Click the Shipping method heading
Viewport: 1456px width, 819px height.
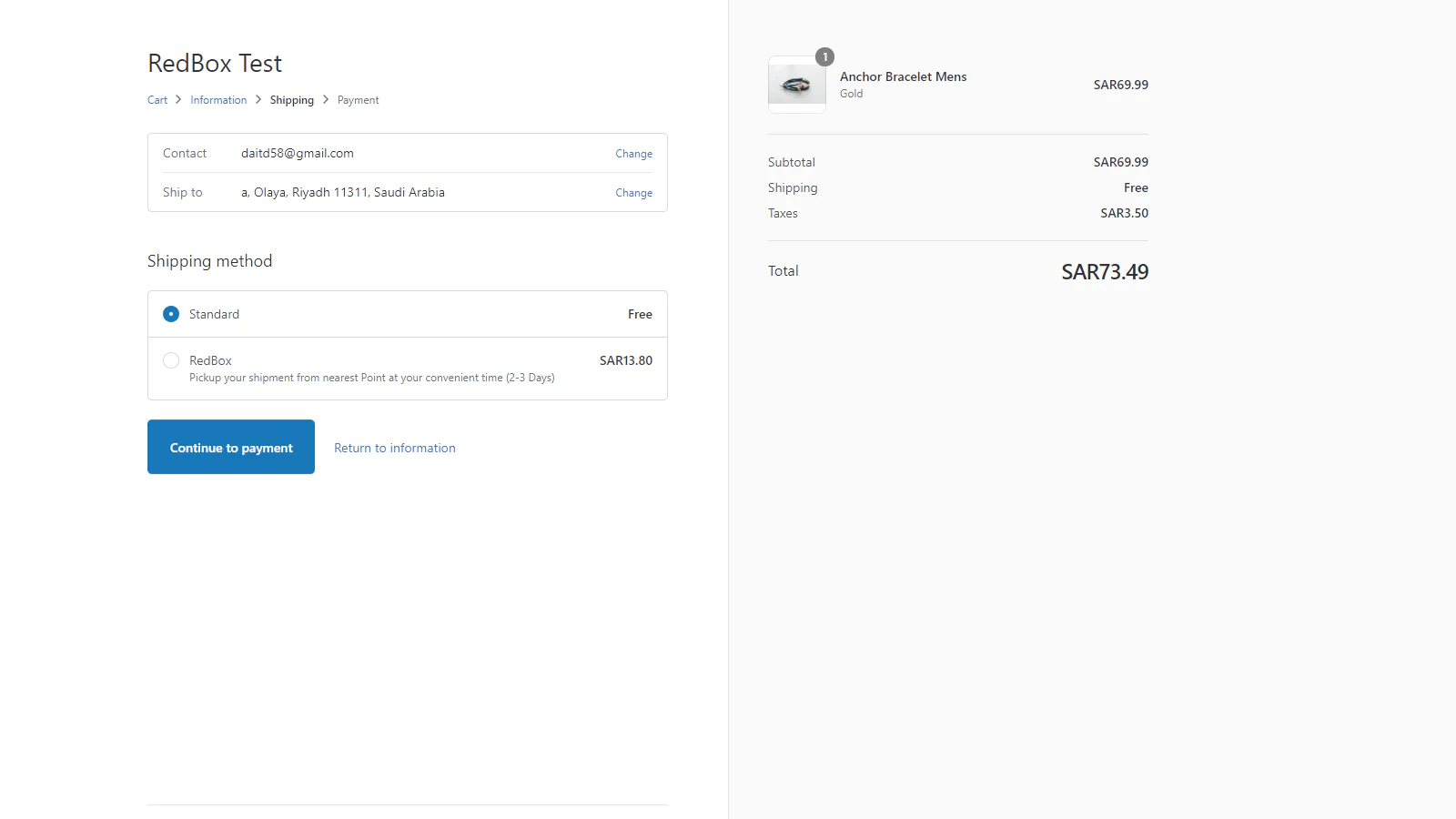(x=210, y=261)
